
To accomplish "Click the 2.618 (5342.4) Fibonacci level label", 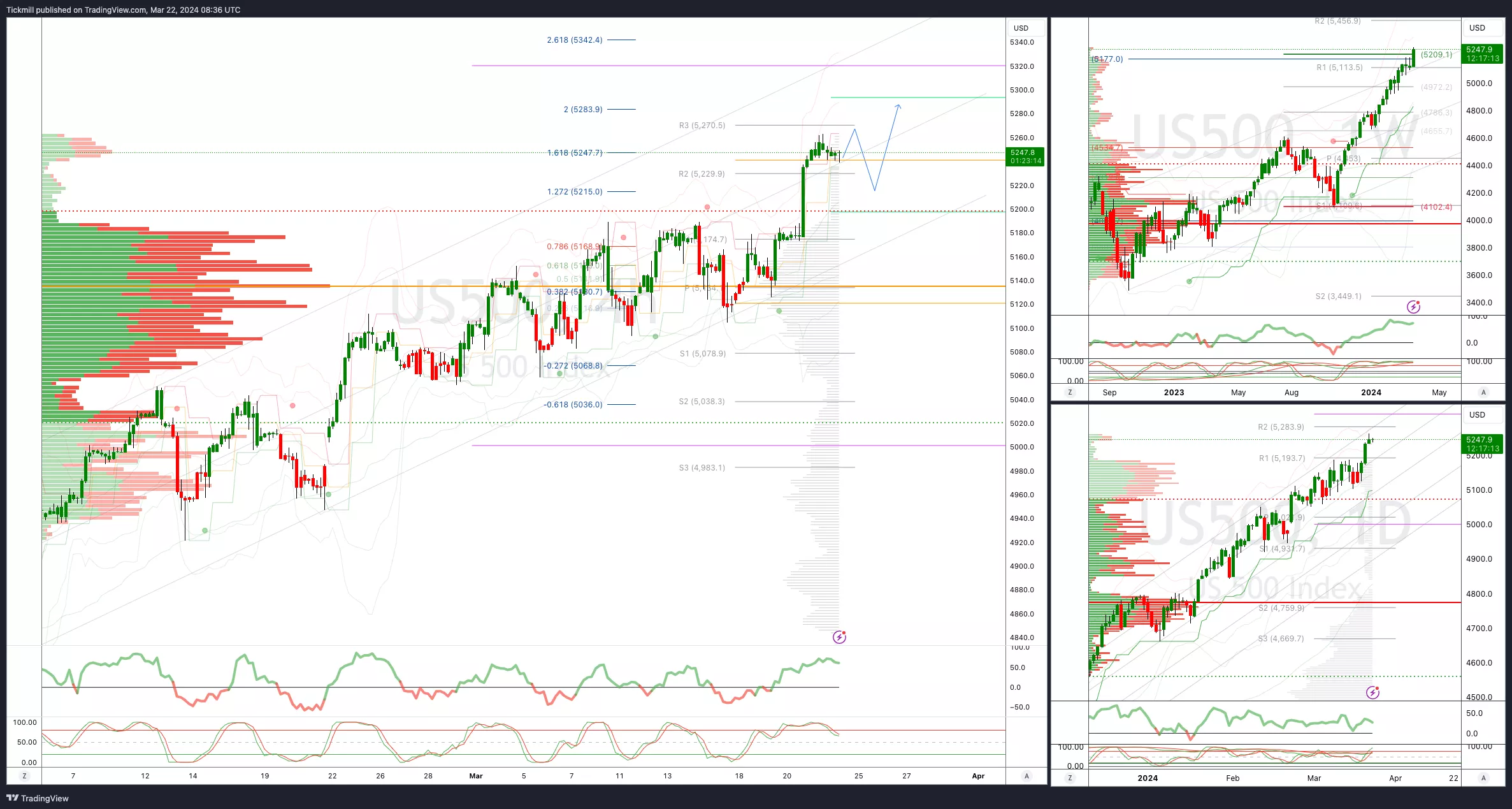I will click(574, 40).
